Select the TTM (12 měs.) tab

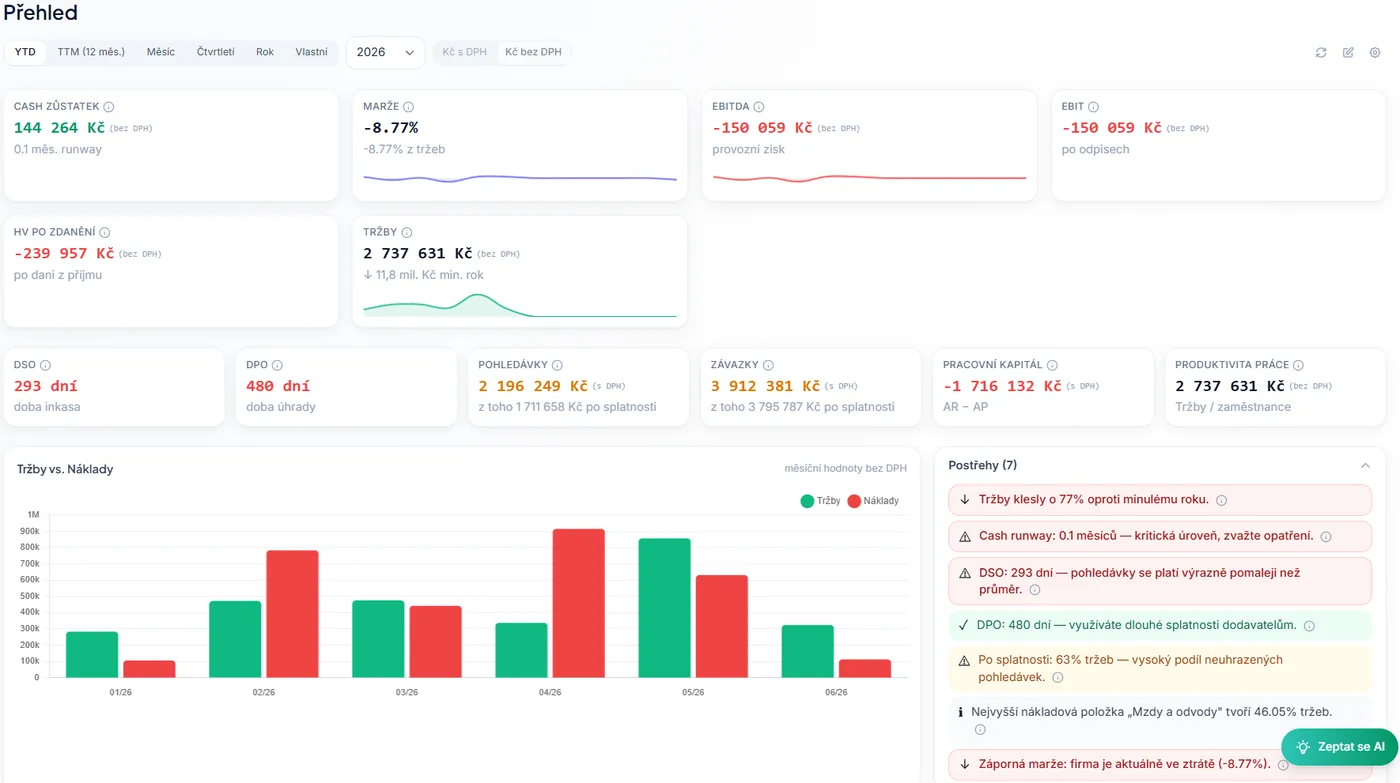point(91,52)
